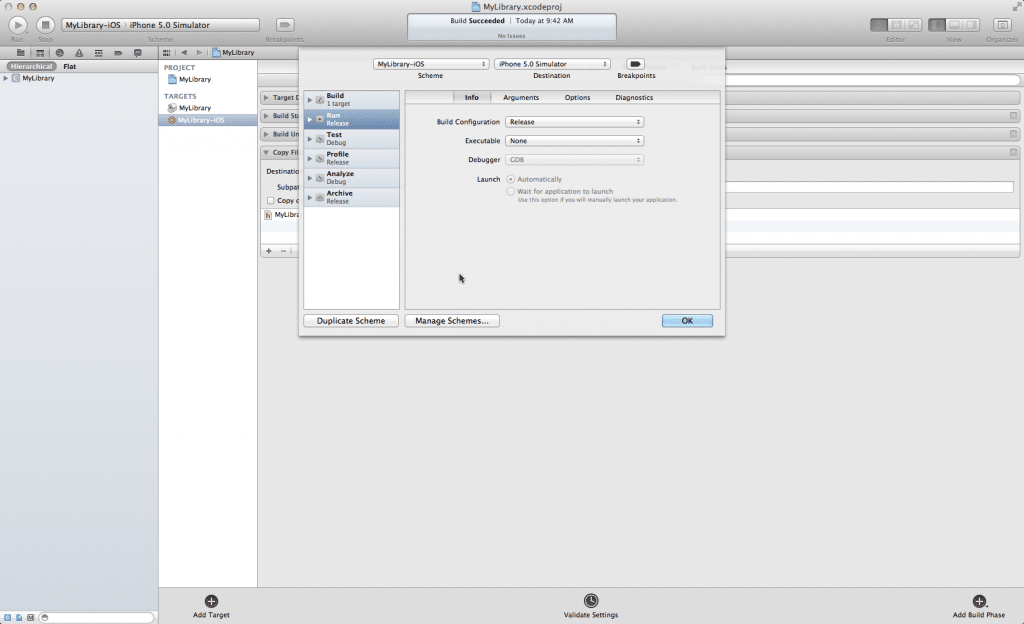Open the Debugger GDB dropdown

point(575,160)
